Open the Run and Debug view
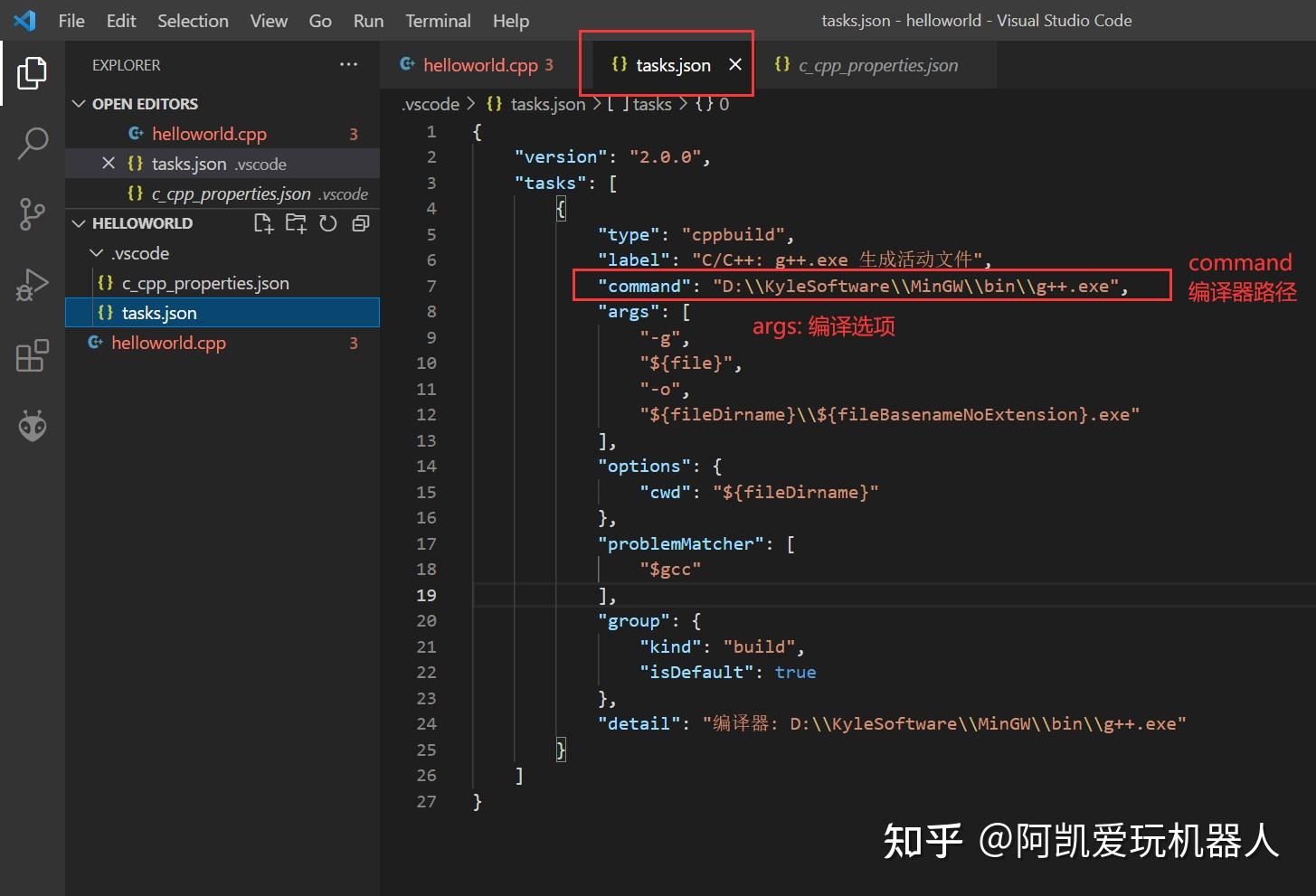Screen dimensions: 1316x896 coord(33,284)
